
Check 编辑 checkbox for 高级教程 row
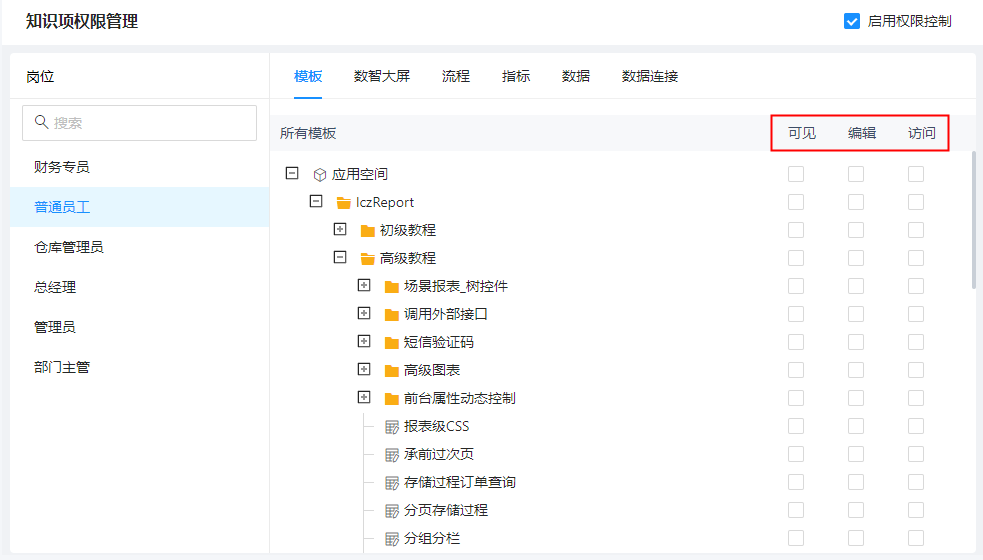pyautogui.click(x=856, y=258)
